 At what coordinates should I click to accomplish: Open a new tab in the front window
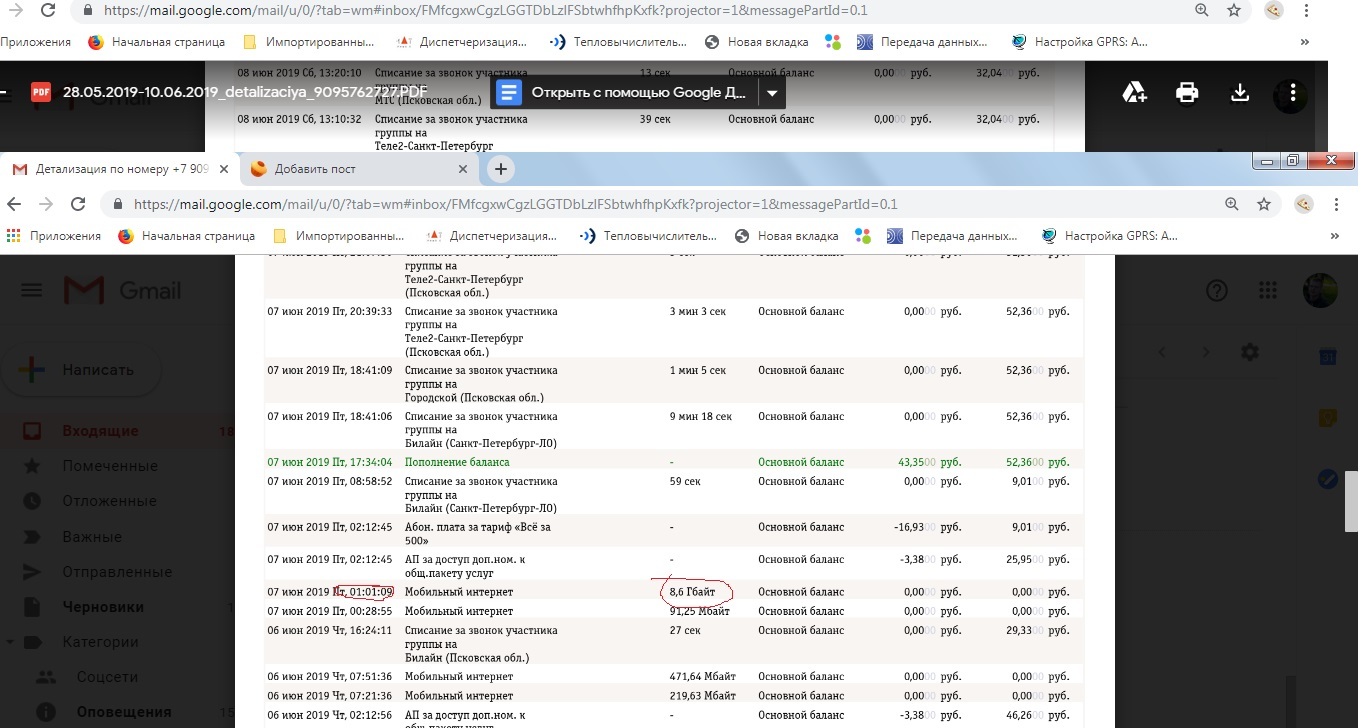[501, 169]
